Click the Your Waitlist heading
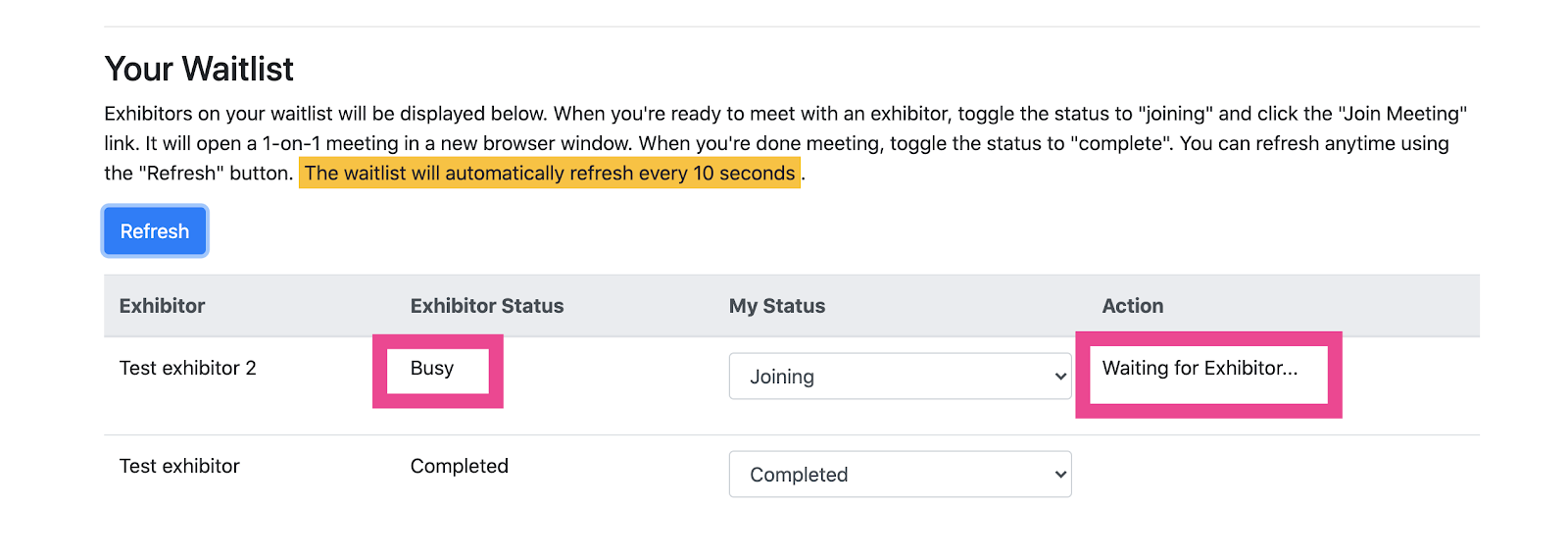This screenshot has height=556, width=1568. pos(199,70)
